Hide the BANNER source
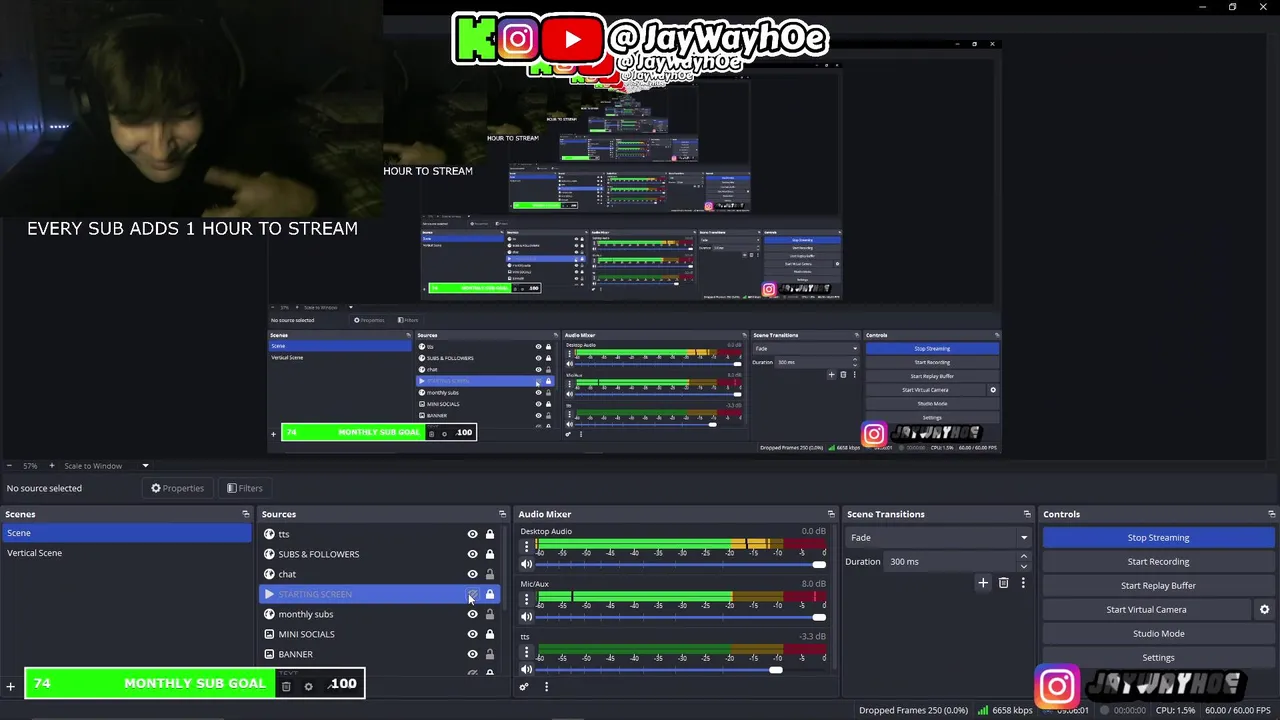This screenshot has width=1280, height=720. click(x=473, y=654)
